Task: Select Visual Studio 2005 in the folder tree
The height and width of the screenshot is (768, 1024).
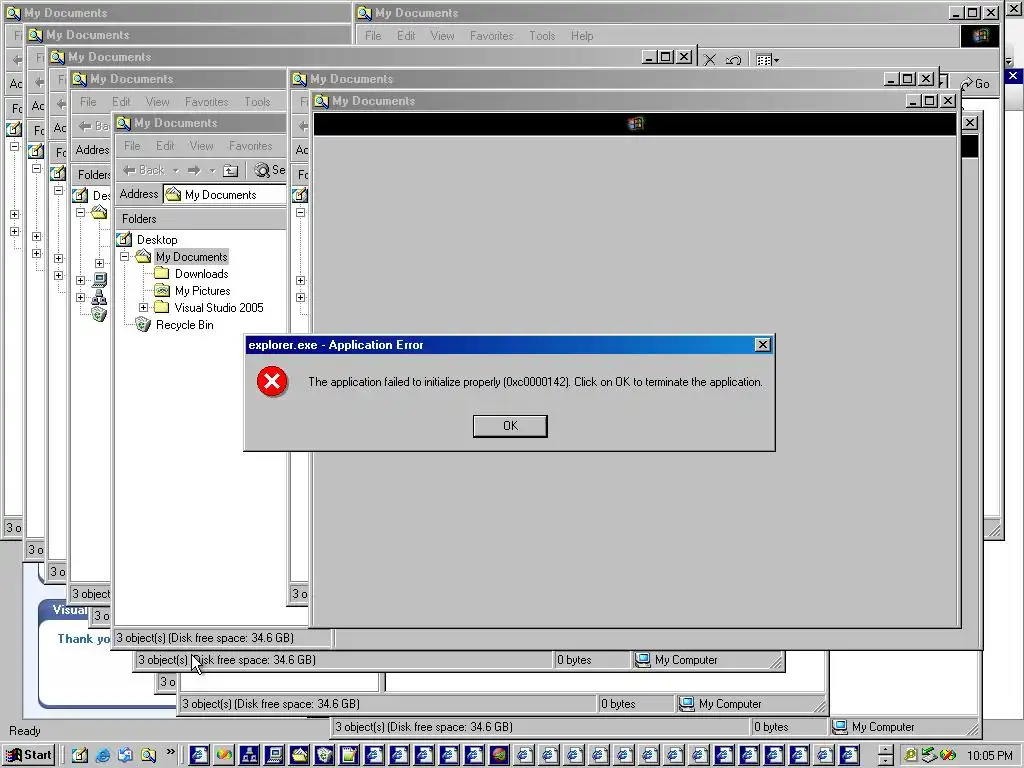Action: pos(219,308)
